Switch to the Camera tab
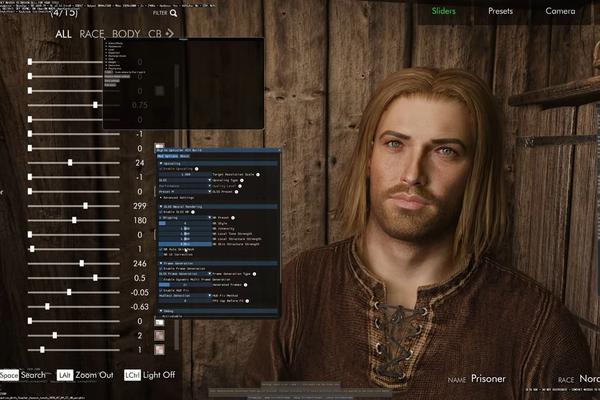The image size is (600, 400). tap(560, 11)
